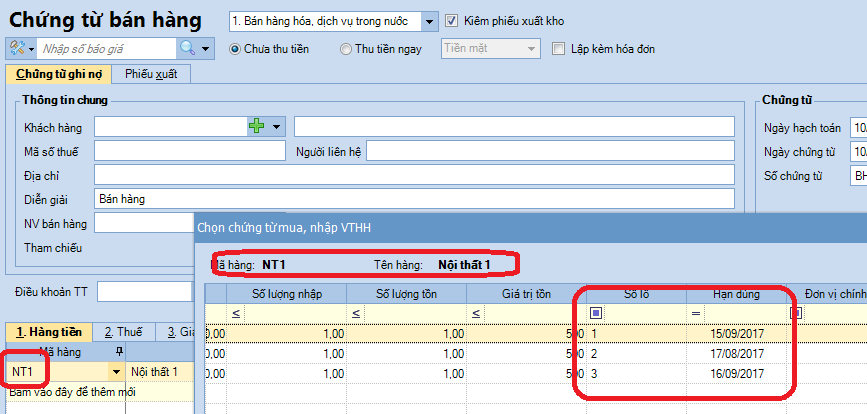Click the 'Ngày chứng từ' date field

tap(858, 151)
